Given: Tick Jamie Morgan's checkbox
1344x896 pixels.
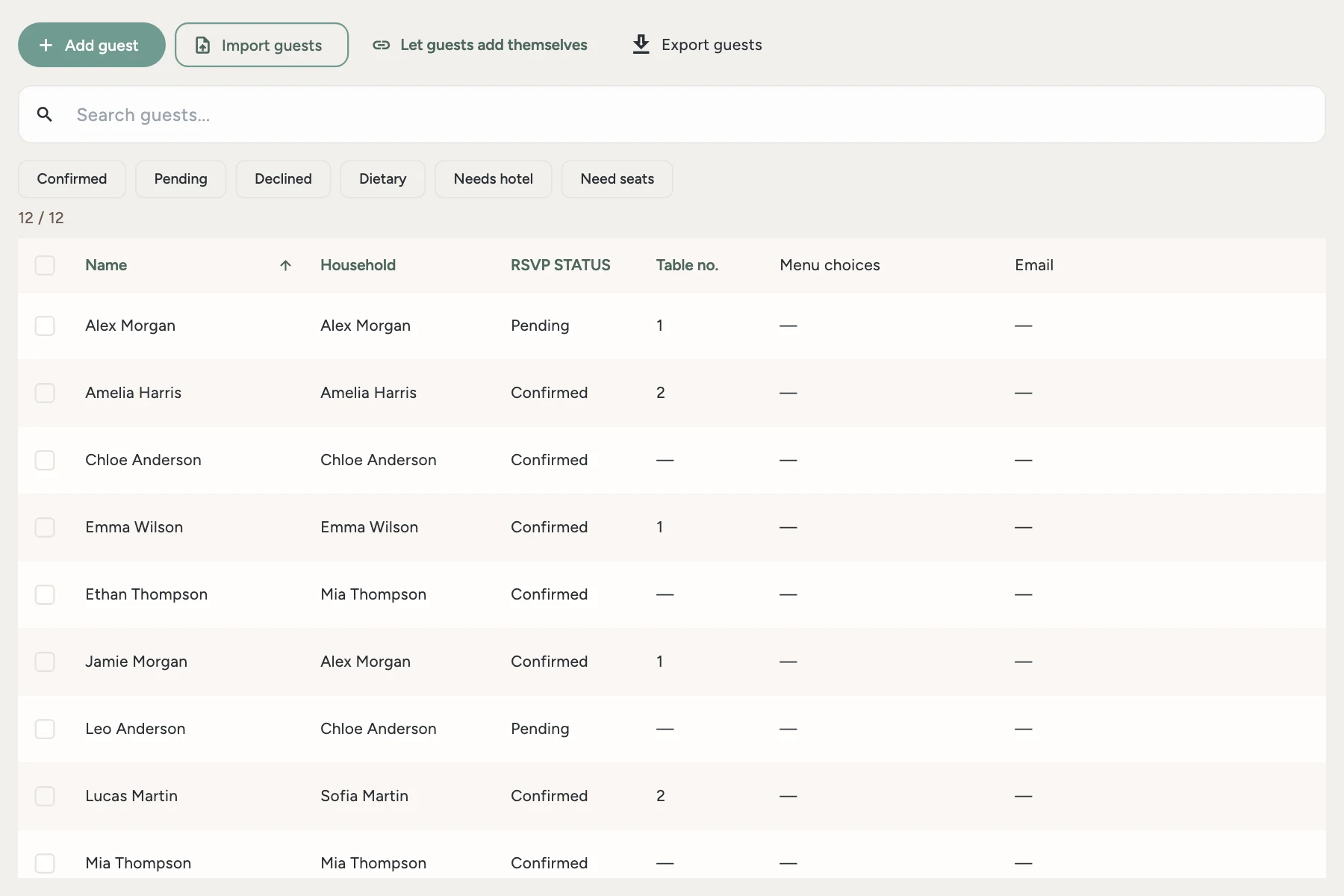Looking at the screenshot, I should click(x=45, y=662).
